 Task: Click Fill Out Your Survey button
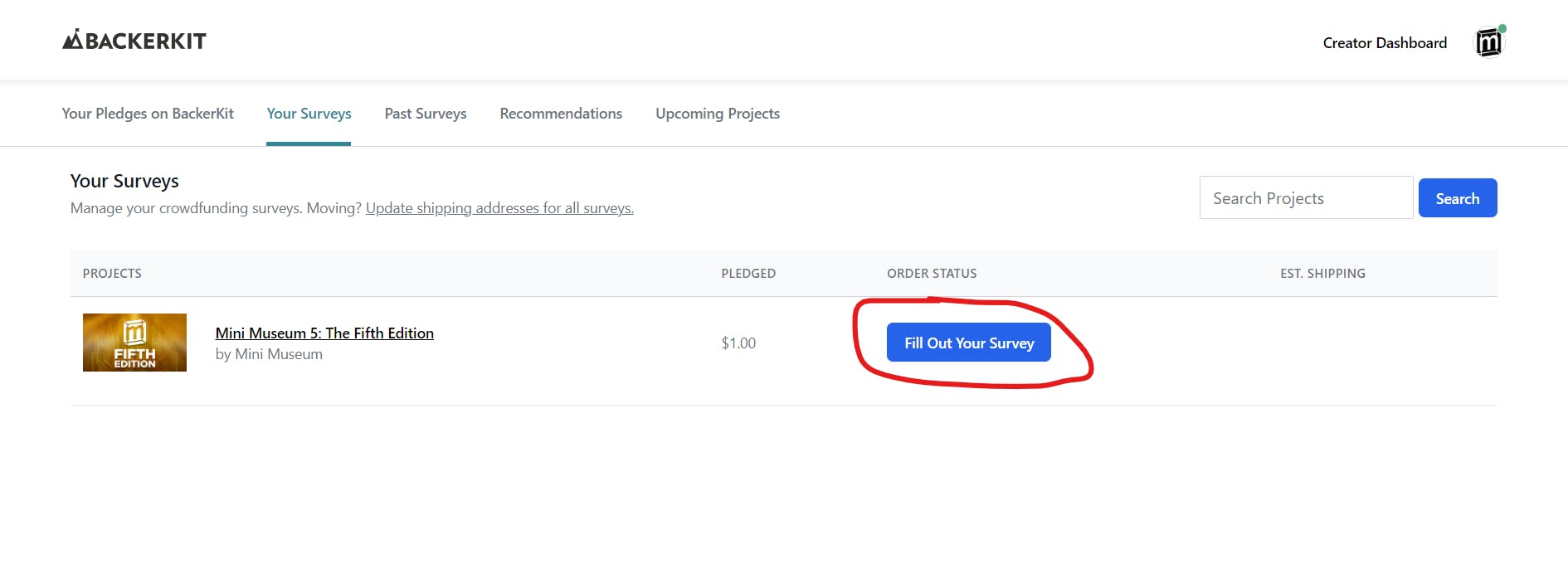[x=968, y=343]
